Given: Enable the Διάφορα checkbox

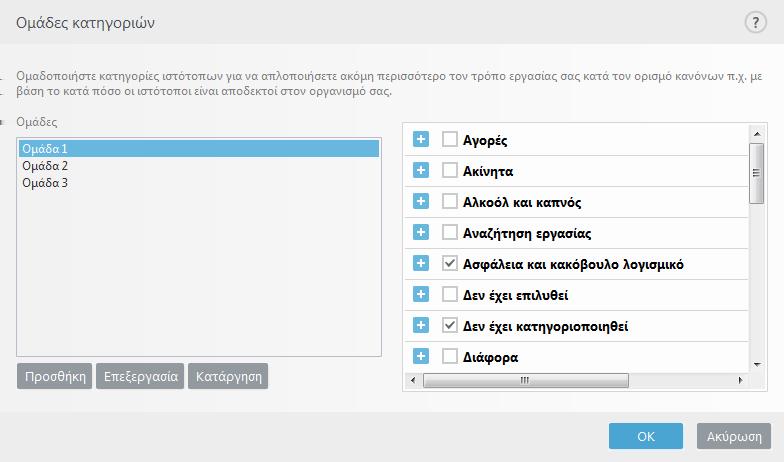Looking at the screenshot, I should coord(450,356).
